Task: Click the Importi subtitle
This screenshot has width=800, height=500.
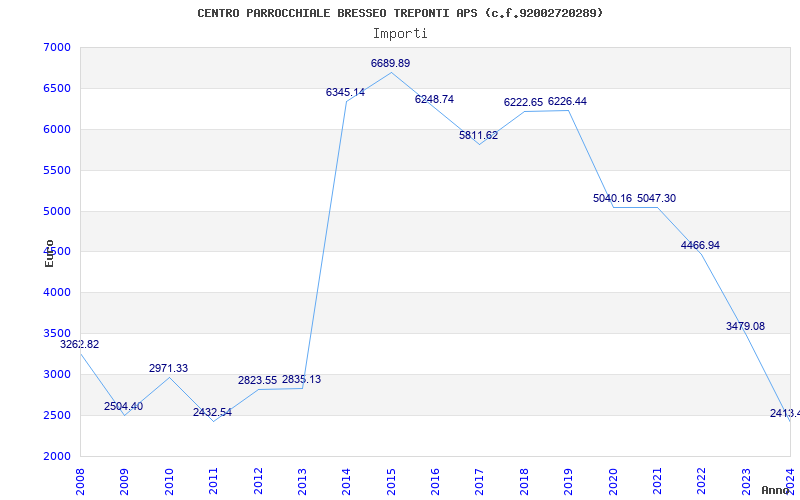Action: click(x=400, y=34)
